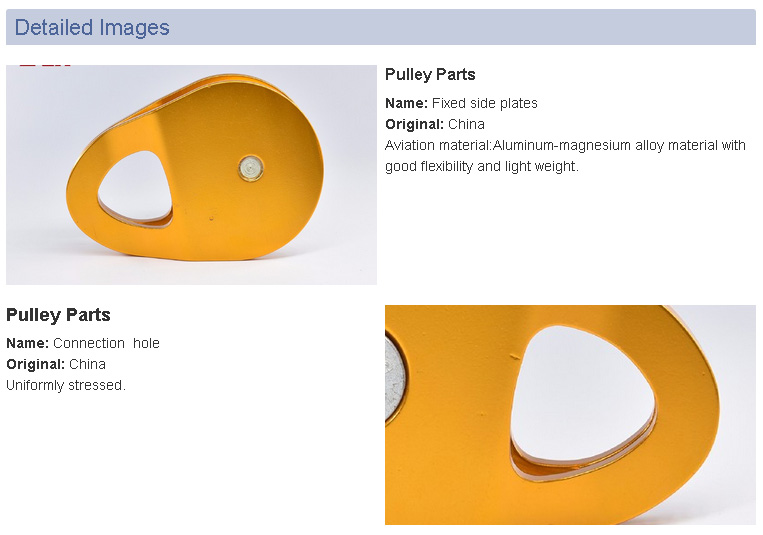Click 'Original: China' under connection hole

click(x=55, y=364)
